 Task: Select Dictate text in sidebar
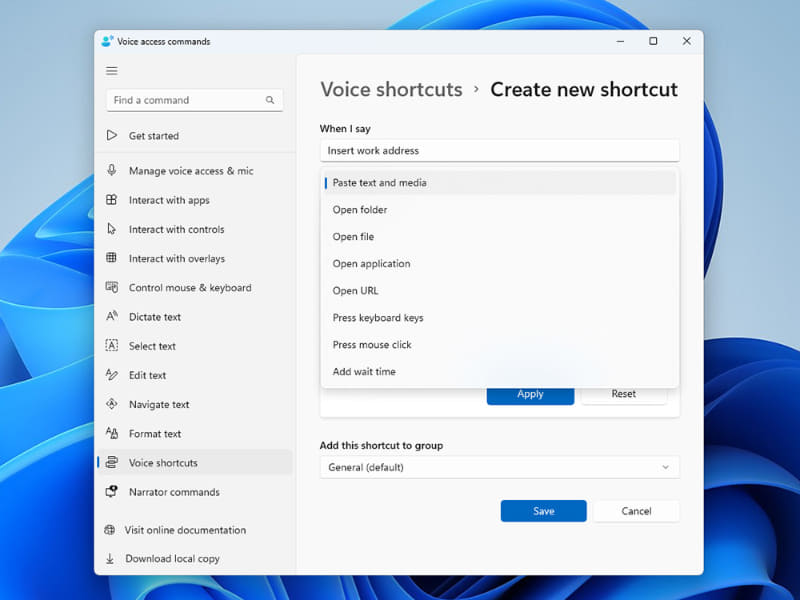[x=194, y=317]
